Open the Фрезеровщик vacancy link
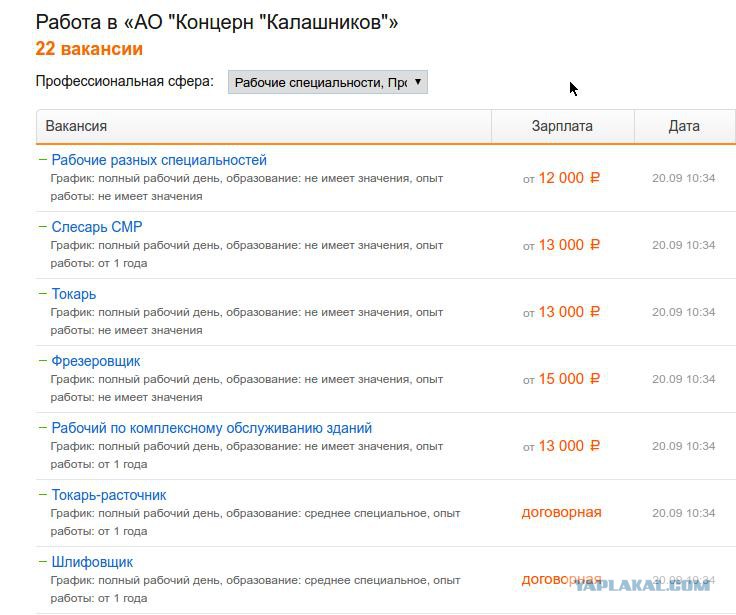 (x=96, y=361)
